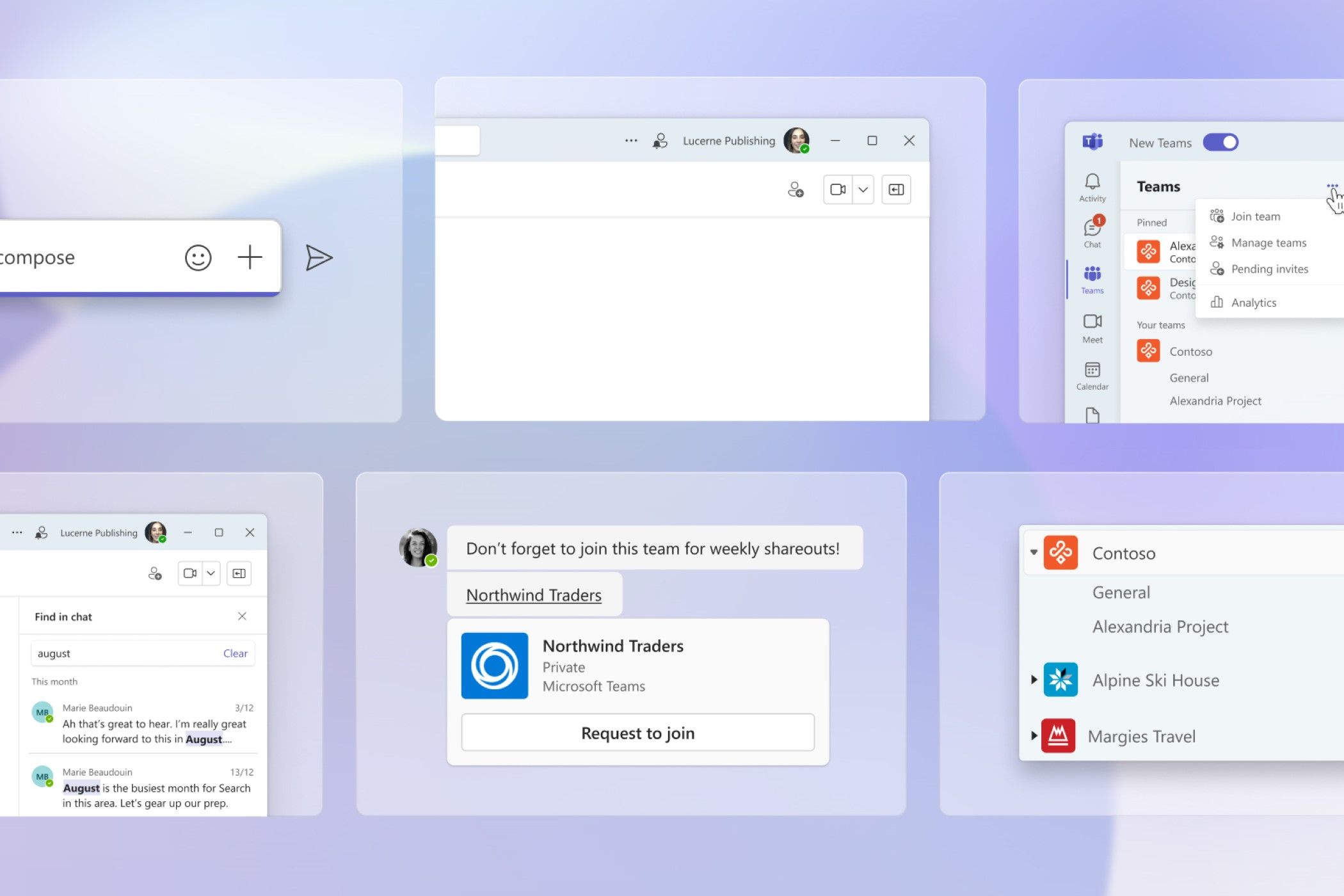This screenshot has width=1344, height=896.
Task: Select Join team from menu
Action: click(x=1255, y=216)
